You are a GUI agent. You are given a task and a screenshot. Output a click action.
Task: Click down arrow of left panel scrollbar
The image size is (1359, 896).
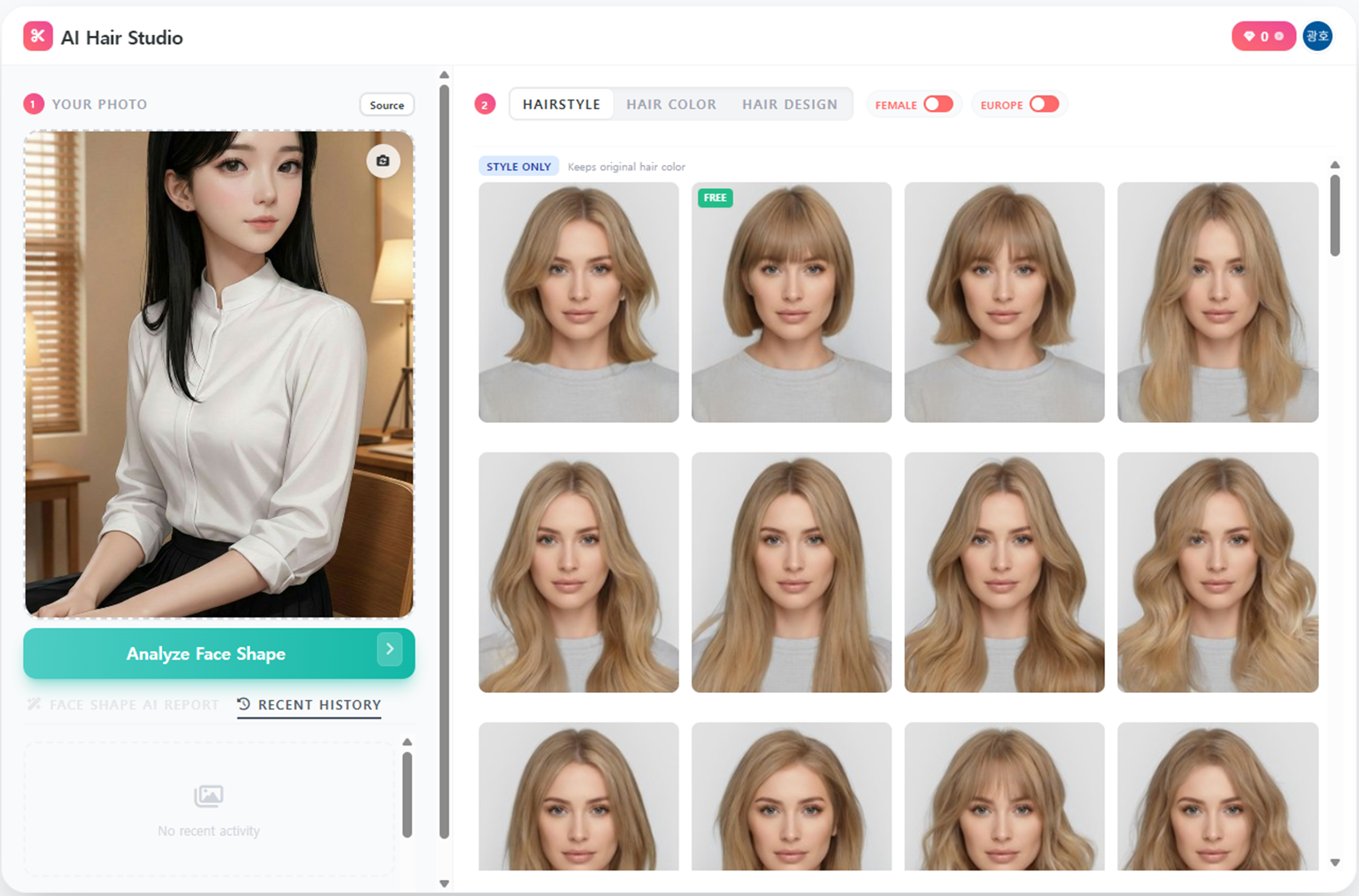click(x=445, y=883)
